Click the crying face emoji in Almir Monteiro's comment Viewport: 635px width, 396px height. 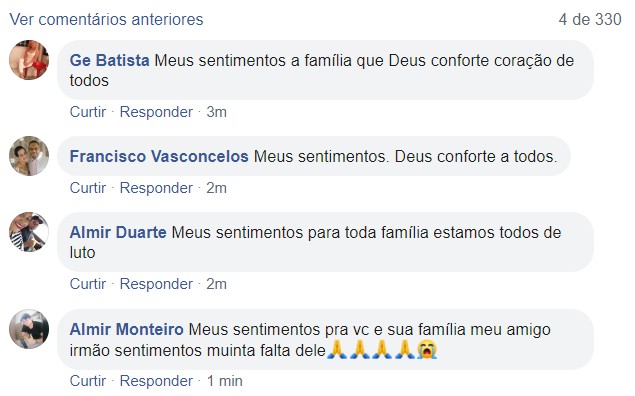pyautogui.click(x=427, y=350)
